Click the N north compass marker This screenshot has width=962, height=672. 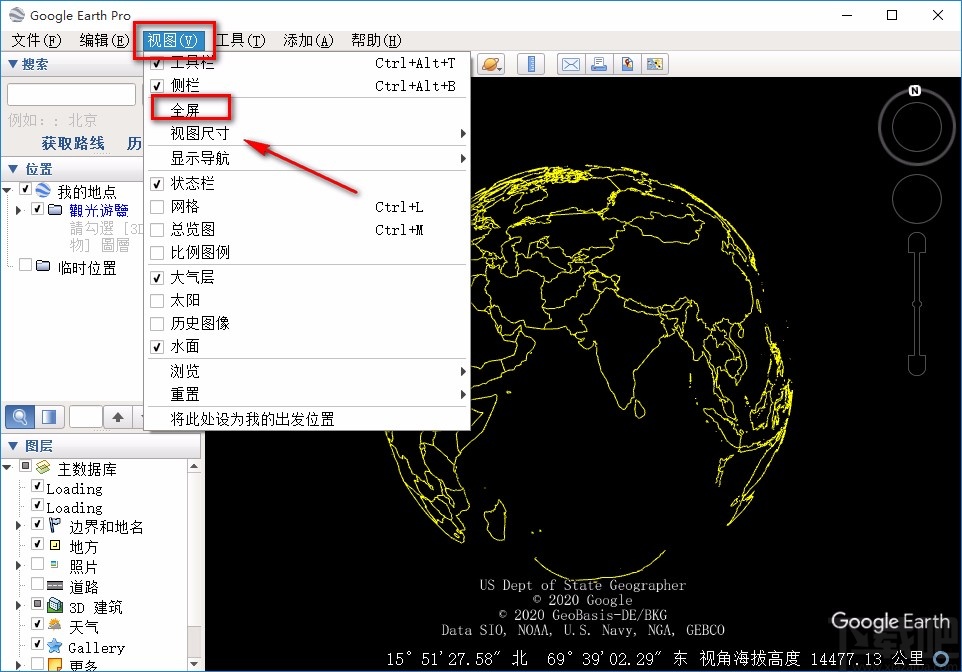915,91
